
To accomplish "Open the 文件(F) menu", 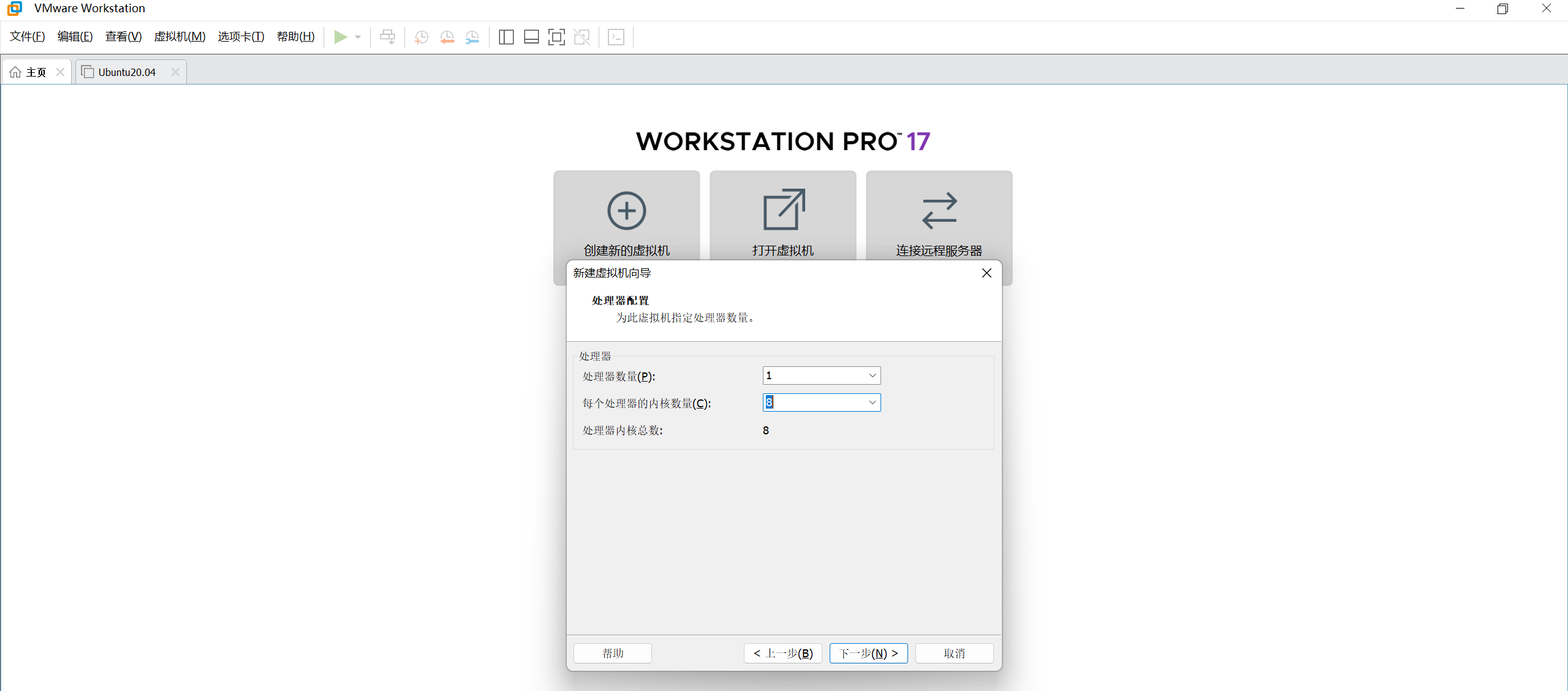I will point(28,37).
